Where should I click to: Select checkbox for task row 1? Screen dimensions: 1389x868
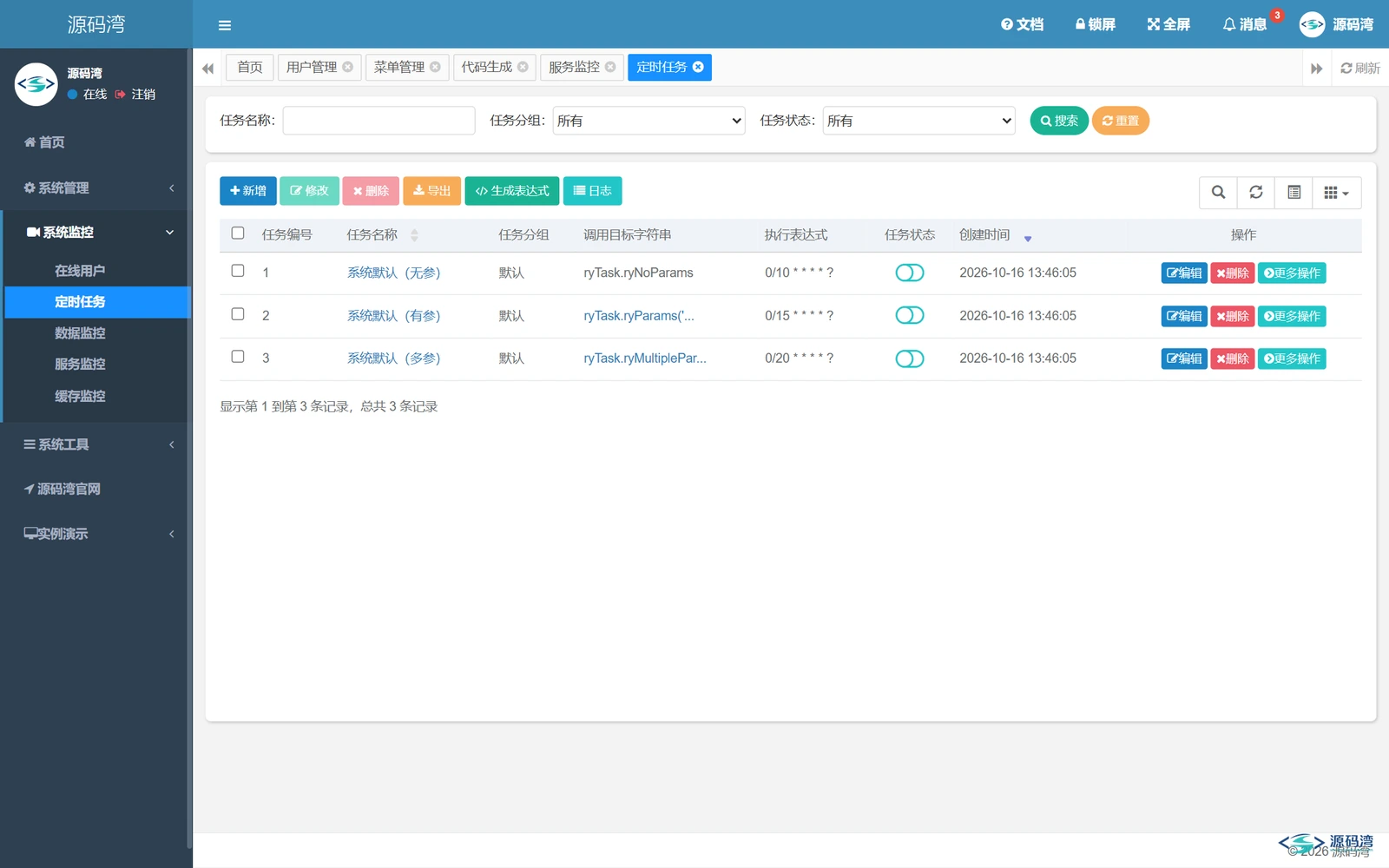point(238,271)
